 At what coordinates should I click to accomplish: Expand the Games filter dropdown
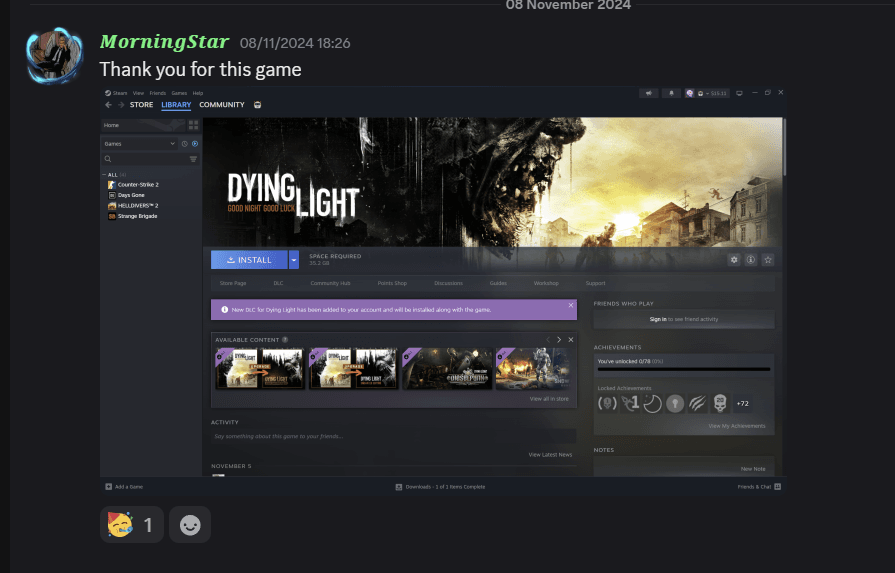pyautogui.click(x=139, y=144)
